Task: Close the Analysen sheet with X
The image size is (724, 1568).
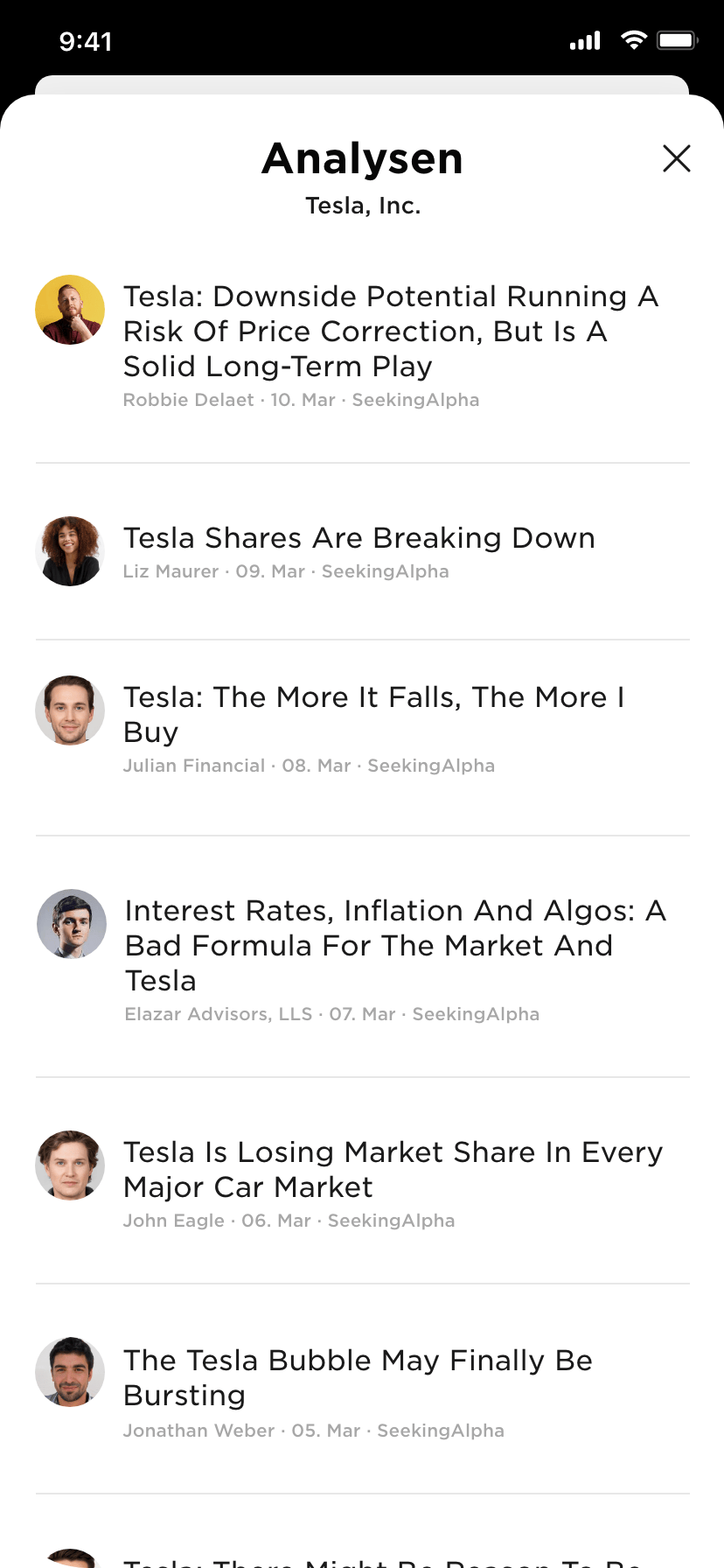Action: point(676,158)
